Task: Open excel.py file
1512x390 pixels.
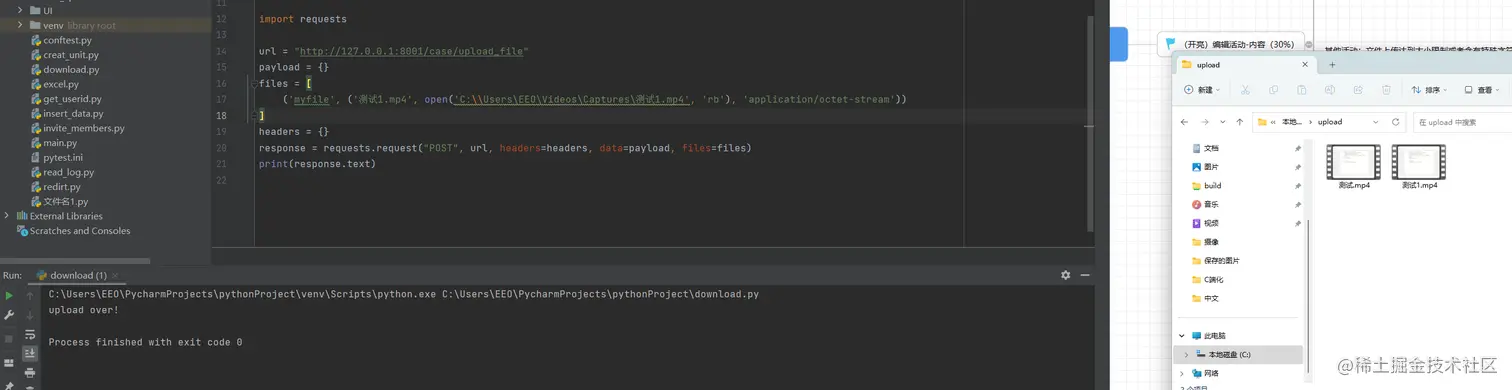Action: coord(54,85)
